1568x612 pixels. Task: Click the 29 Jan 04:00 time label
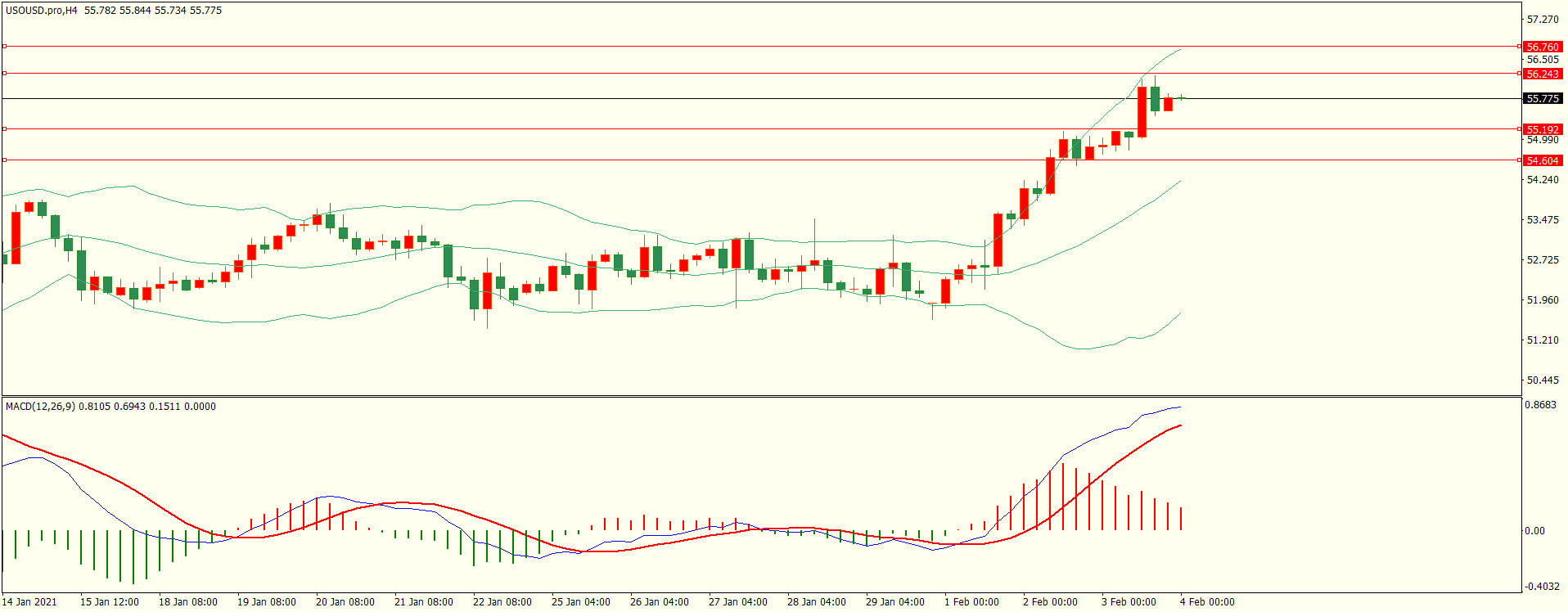pos(895,601)
